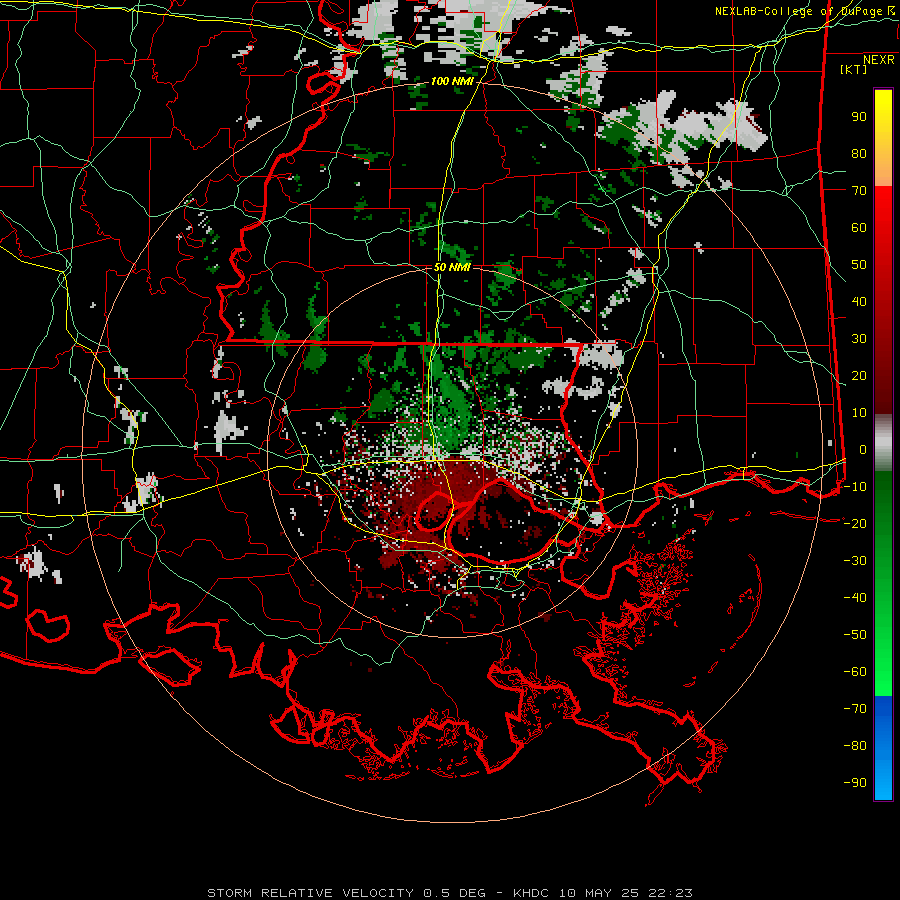The image size is (900, 900).
Task: Click the -40 knot scale label
Action: 855,598
